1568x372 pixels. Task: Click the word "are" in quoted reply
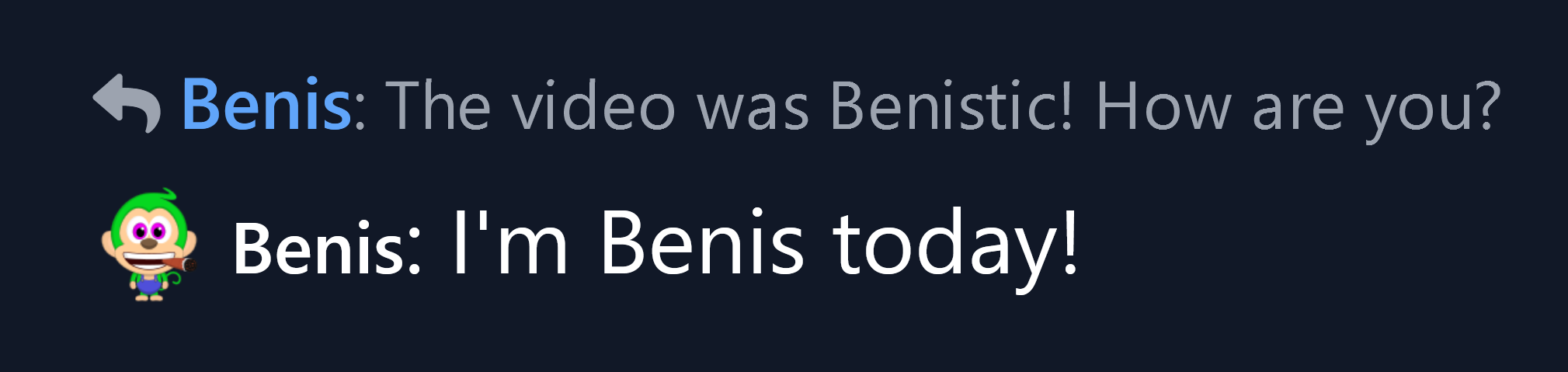click(x=1298, y=109)
